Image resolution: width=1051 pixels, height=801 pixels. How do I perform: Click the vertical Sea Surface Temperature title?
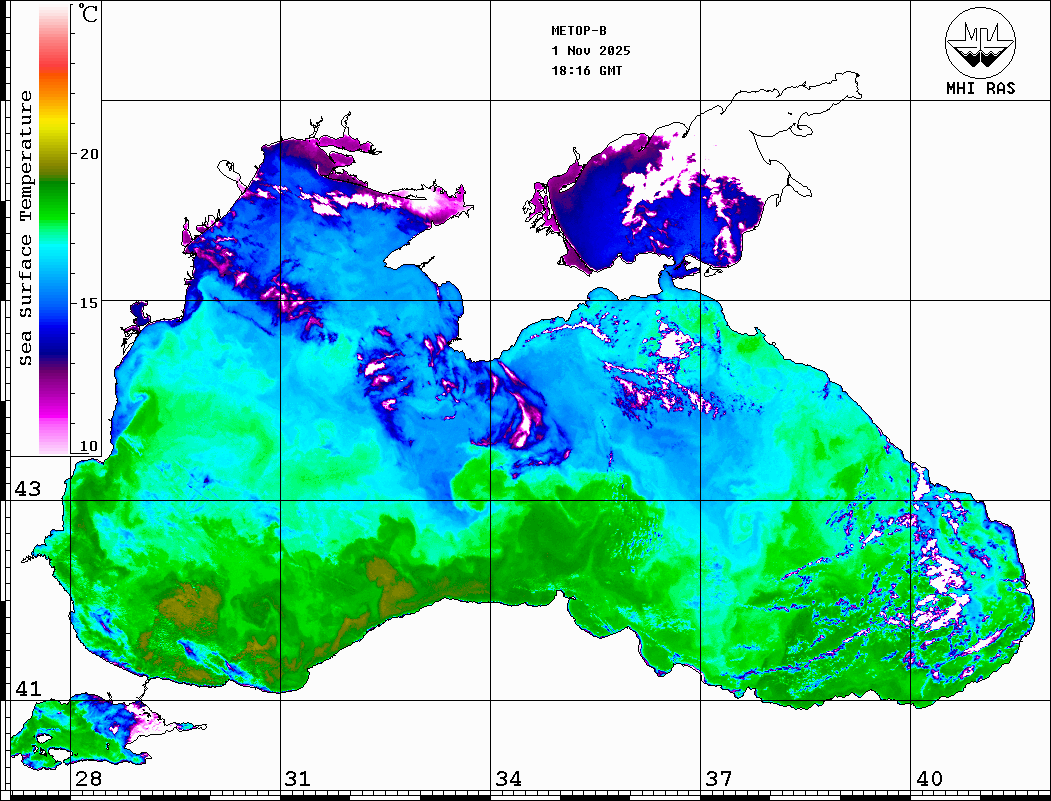26,228
